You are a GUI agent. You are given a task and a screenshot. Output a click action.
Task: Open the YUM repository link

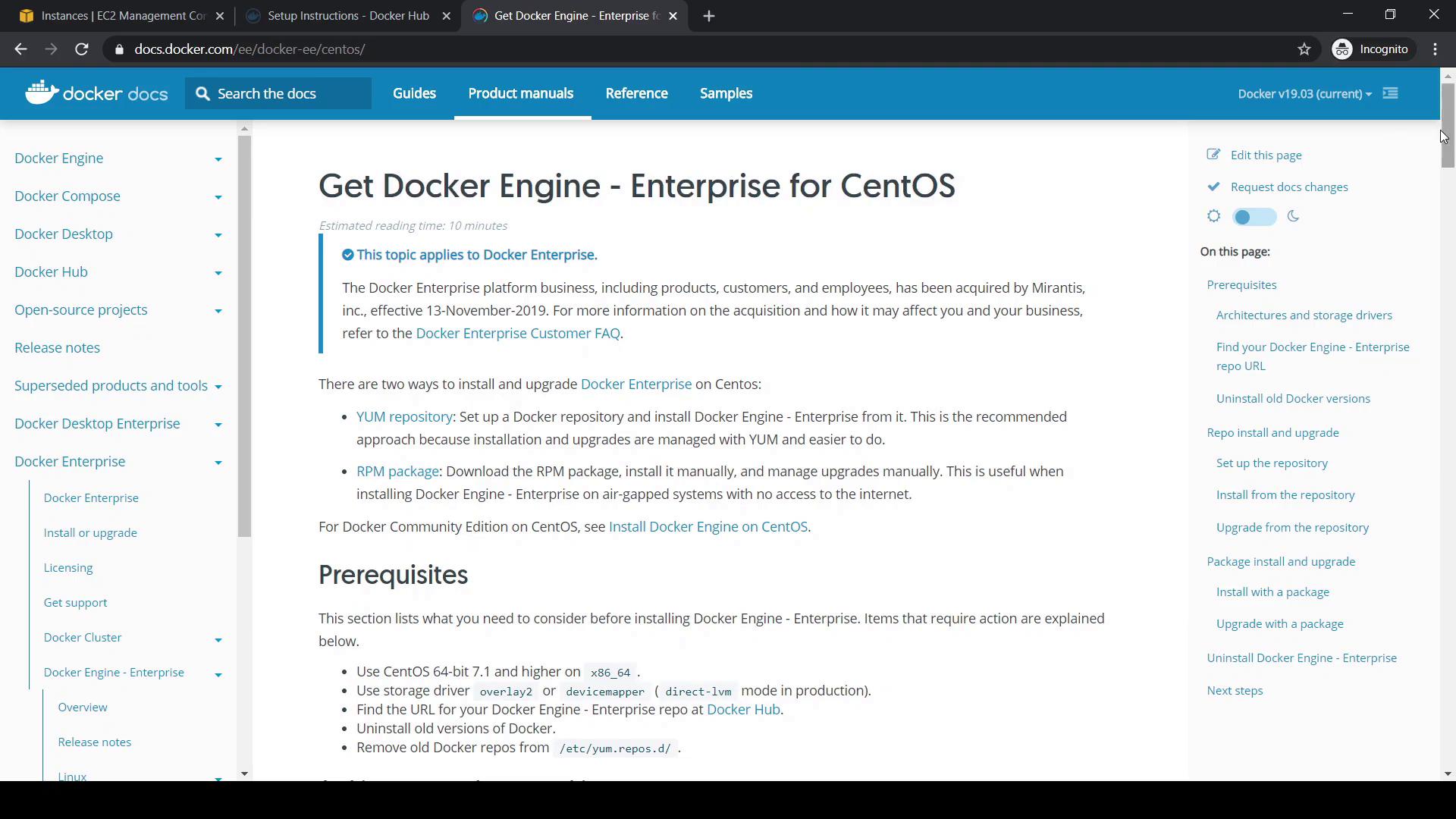pyautogui.click(x=404, y=417)
